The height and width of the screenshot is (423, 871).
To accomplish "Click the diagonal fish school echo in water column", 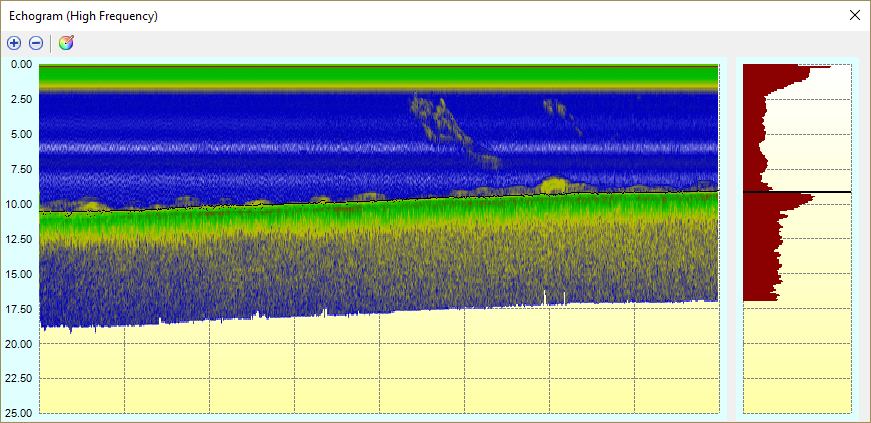I will 450,125.
